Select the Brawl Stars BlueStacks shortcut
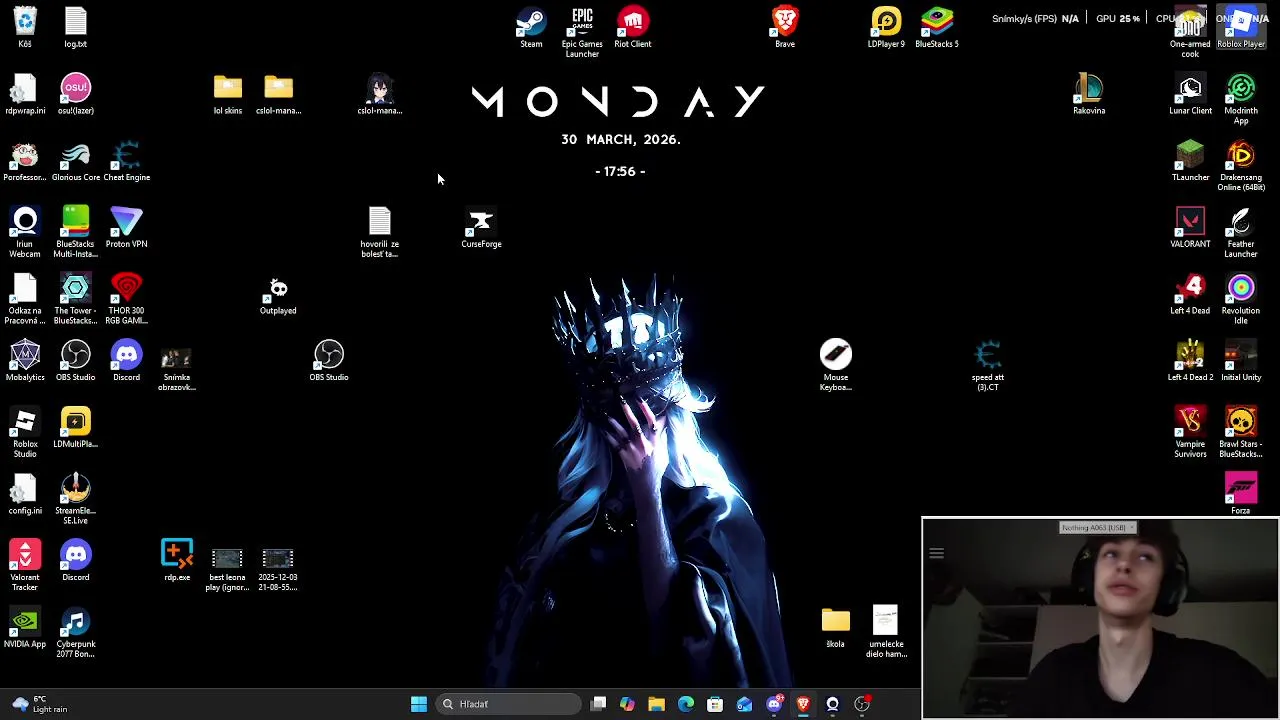This screenshot has width=1280, height=720. coord(1241,432)
